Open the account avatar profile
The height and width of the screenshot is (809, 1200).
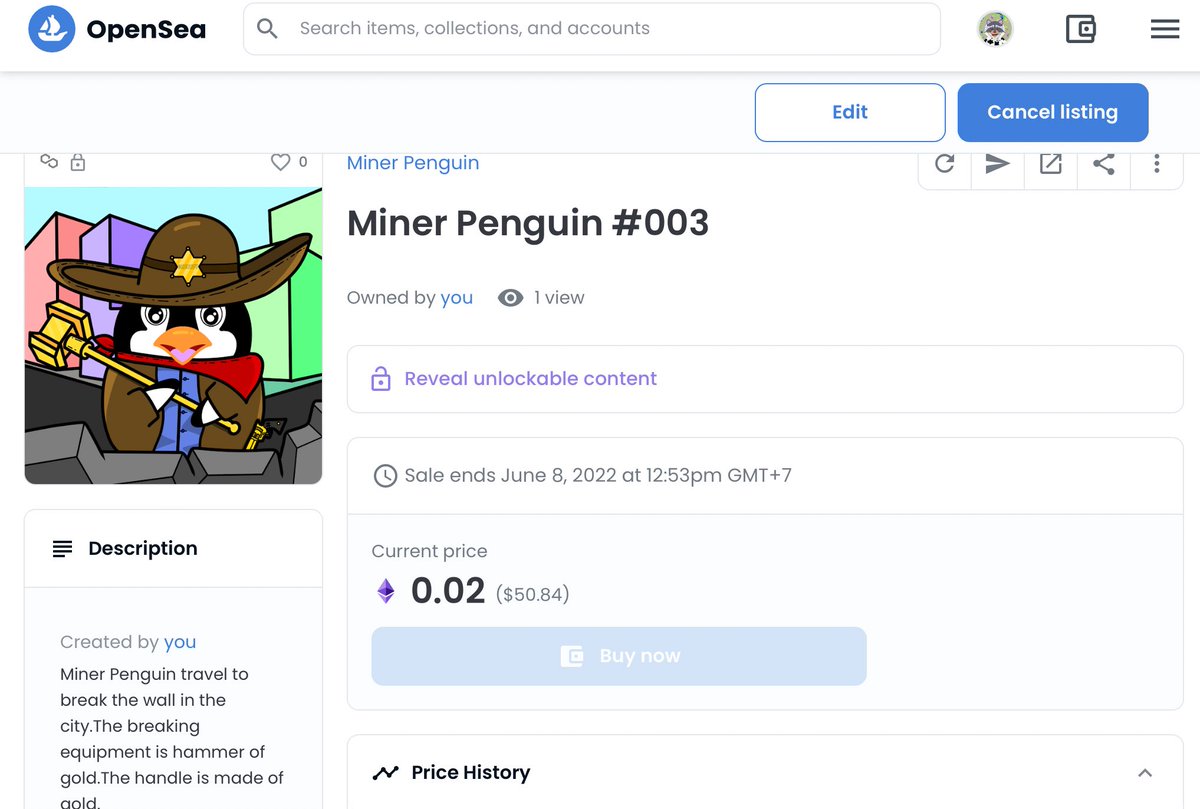click(x=995, y=29)
